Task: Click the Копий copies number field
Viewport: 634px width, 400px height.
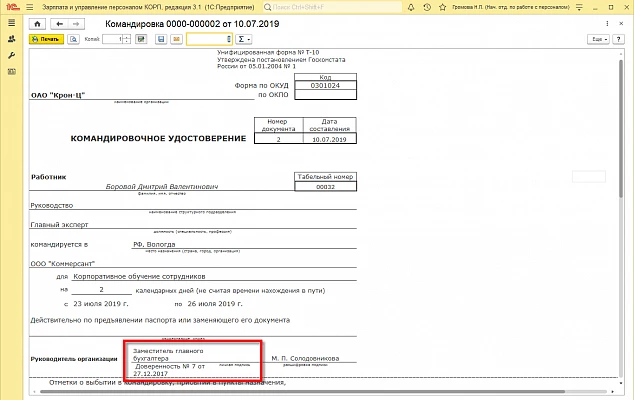Action: point(113,39)
